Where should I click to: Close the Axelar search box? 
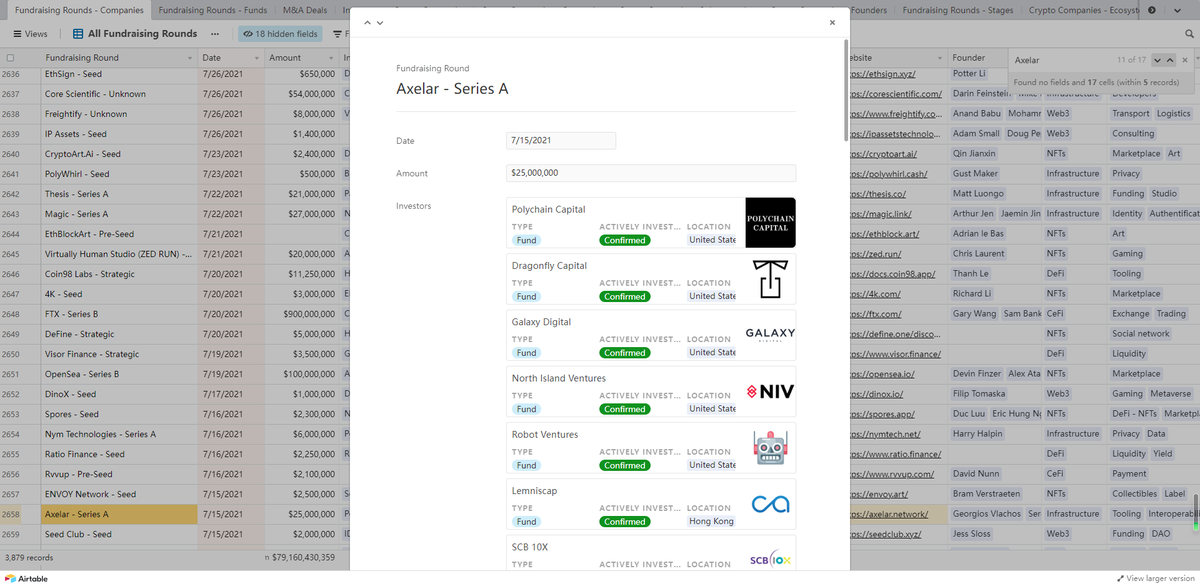[x=1185, y=60]
